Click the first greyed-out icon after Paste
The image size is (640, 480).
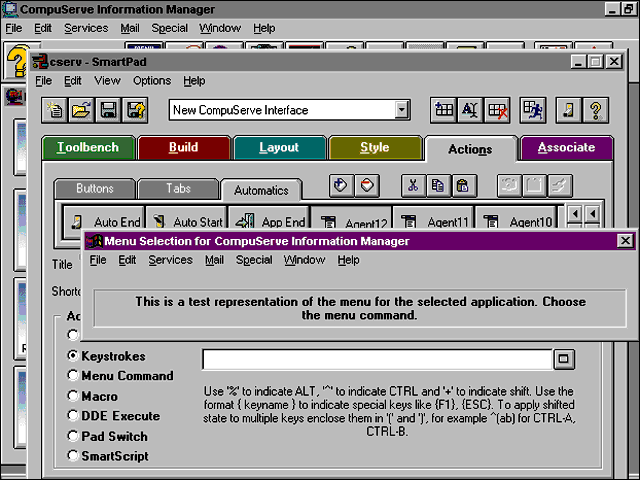(509, 186)
